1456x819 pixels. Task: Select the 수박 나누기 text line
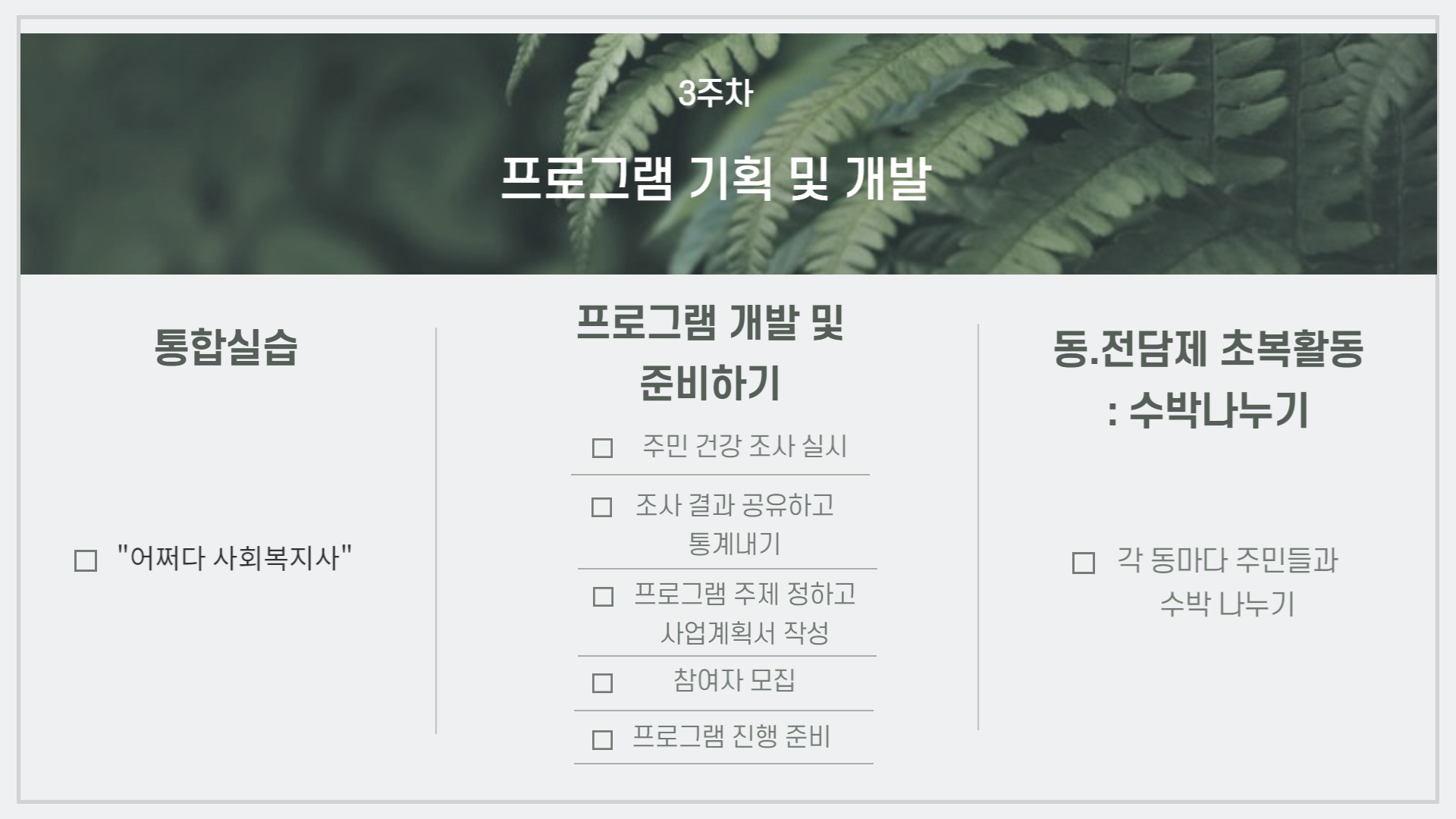pyautogui.click(x=1227, y=604)
